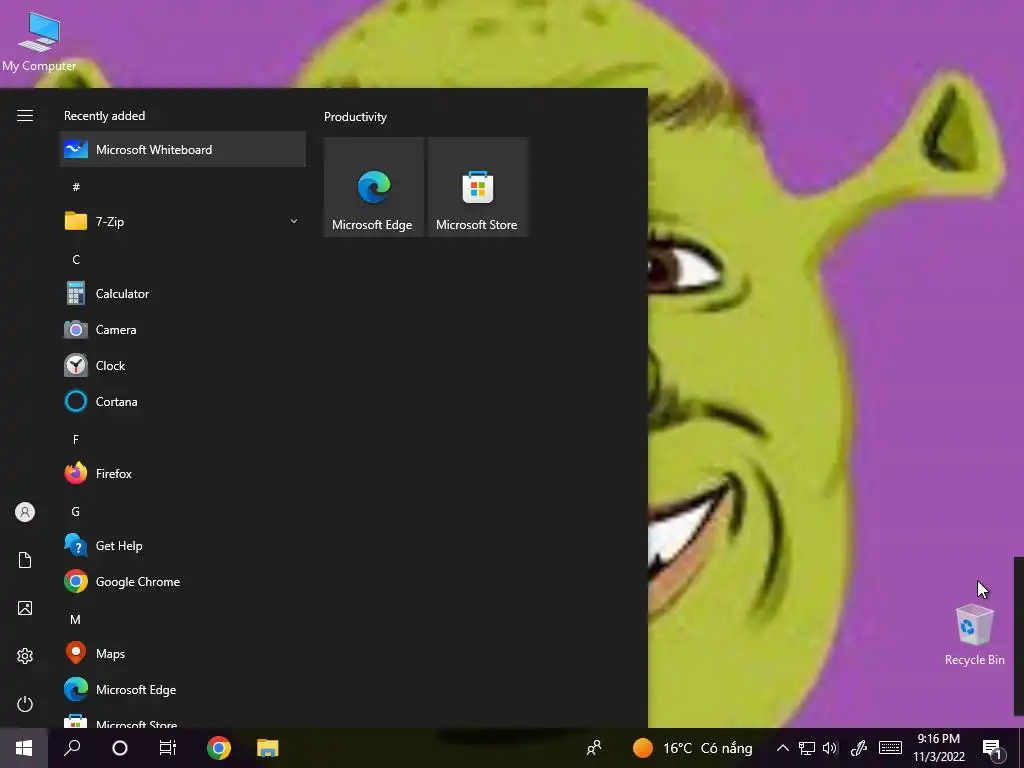Launch Chrome from the taskbar
This screenshot has width=1024, height=768.
pos(219,748)
